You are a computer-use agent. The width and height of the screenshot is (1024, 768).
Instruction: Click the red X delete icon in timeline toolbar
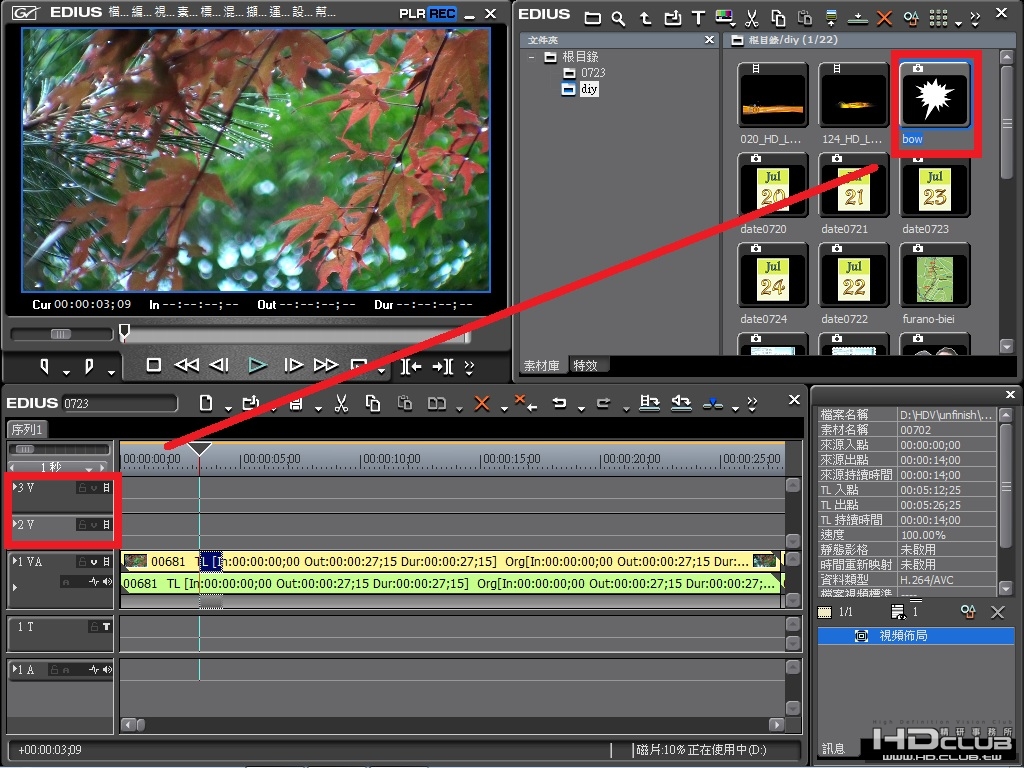coord(482,404)
